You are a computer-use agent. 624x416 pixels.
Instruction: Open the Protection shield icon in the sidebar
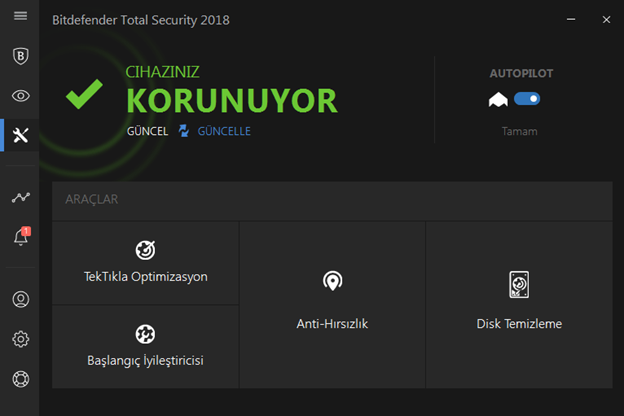point(20,56)
